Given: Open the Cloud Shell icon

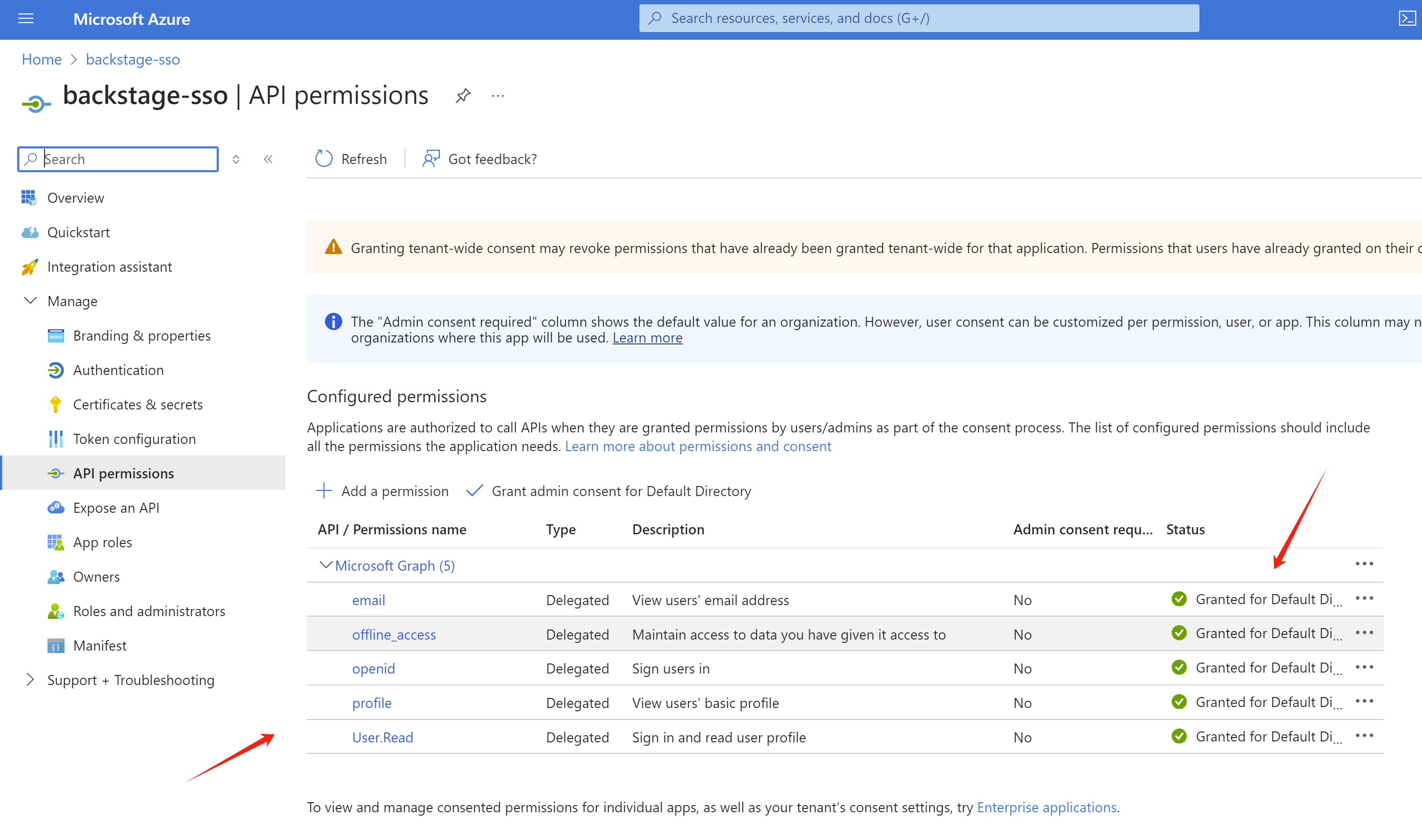Looking at the screenshot, I should 1407,19.
